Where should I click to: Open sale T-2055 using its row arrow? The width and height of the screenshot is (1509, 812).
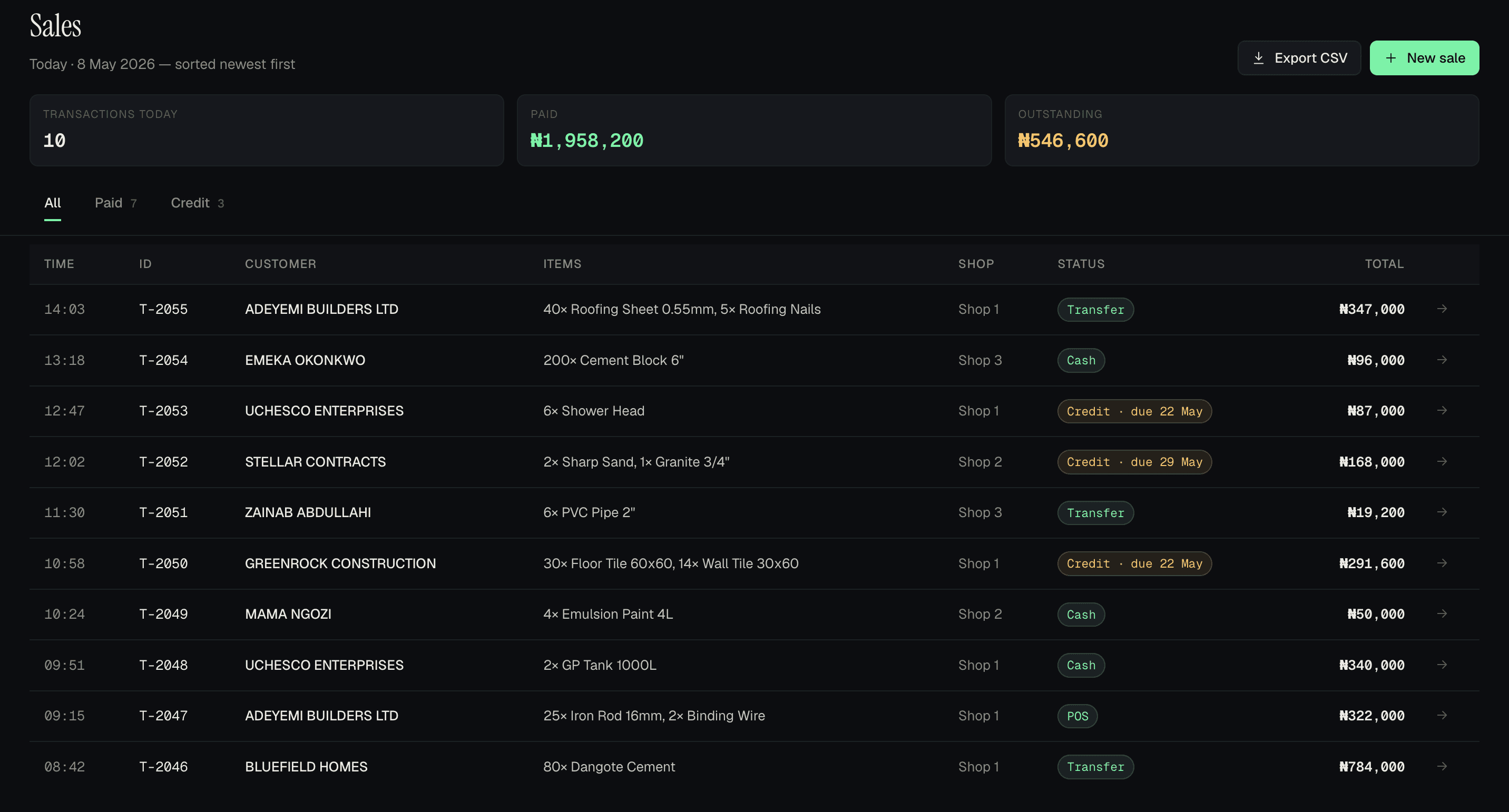1442,309
